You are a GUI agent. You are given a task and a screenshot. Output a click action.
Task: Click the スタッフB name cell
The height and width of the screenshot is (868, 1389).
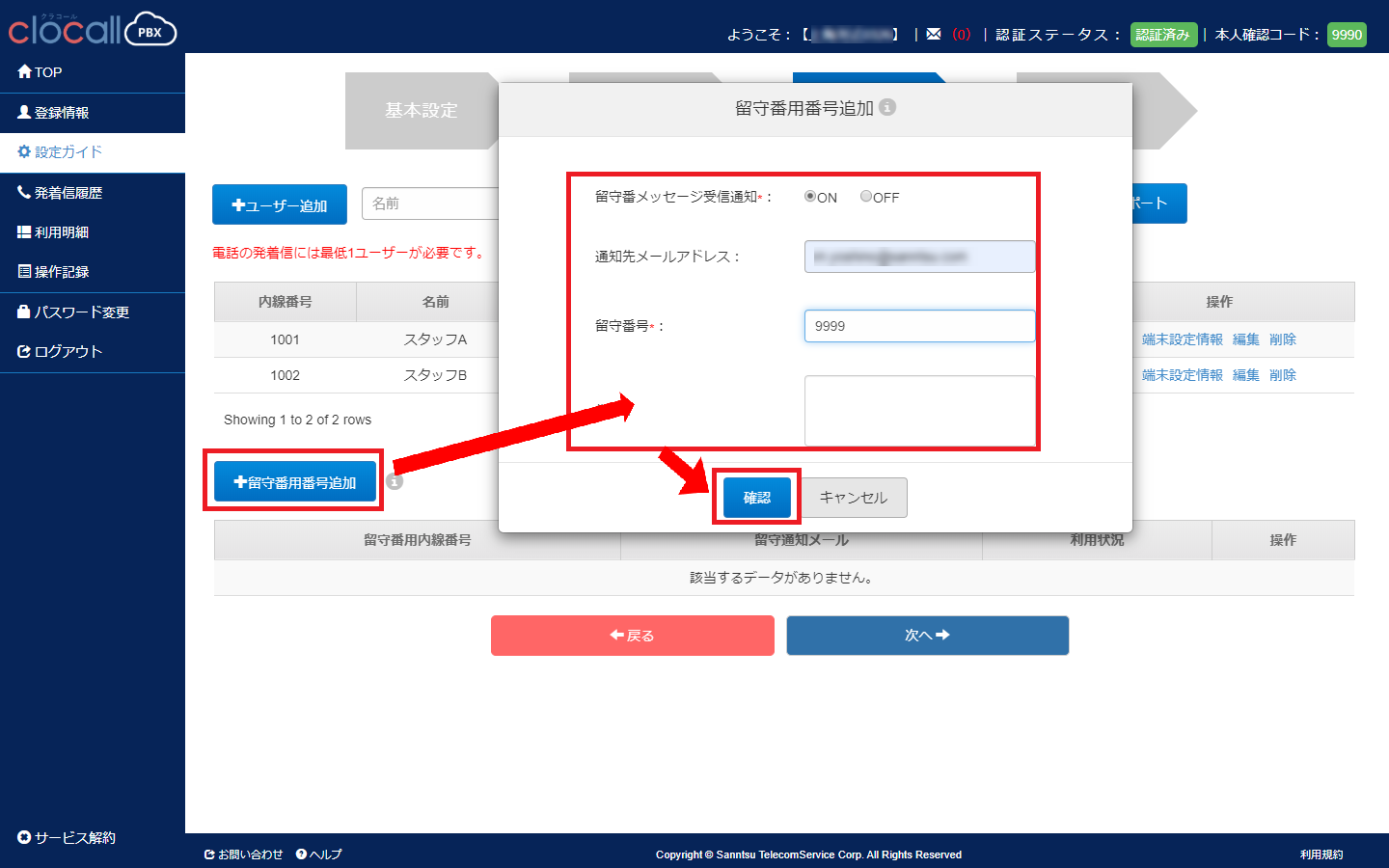[435, 375]
